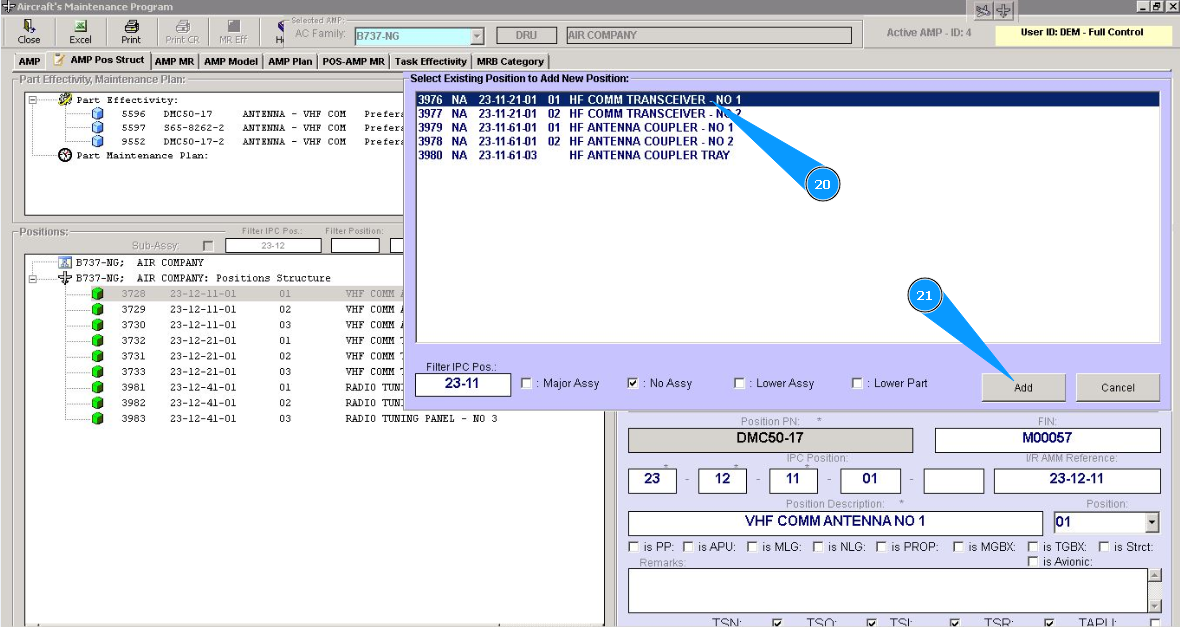Select the Part Maintenance Plan clock icon
The height and width of the screenshot is (629, 1180).
point(66,156)
